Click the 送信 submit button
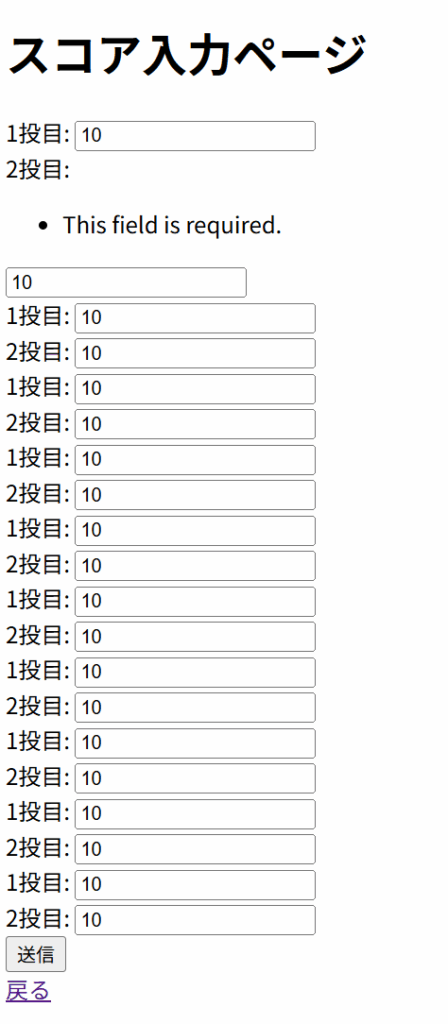The height and width of the screenshot is (1024, 448). (x=36, y=954)
